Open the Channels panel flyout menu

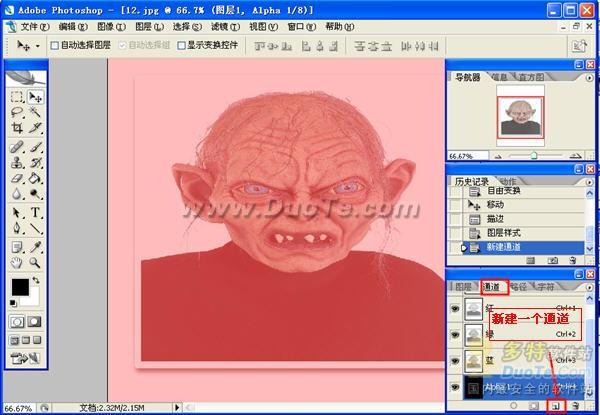(x=589, y=287)
